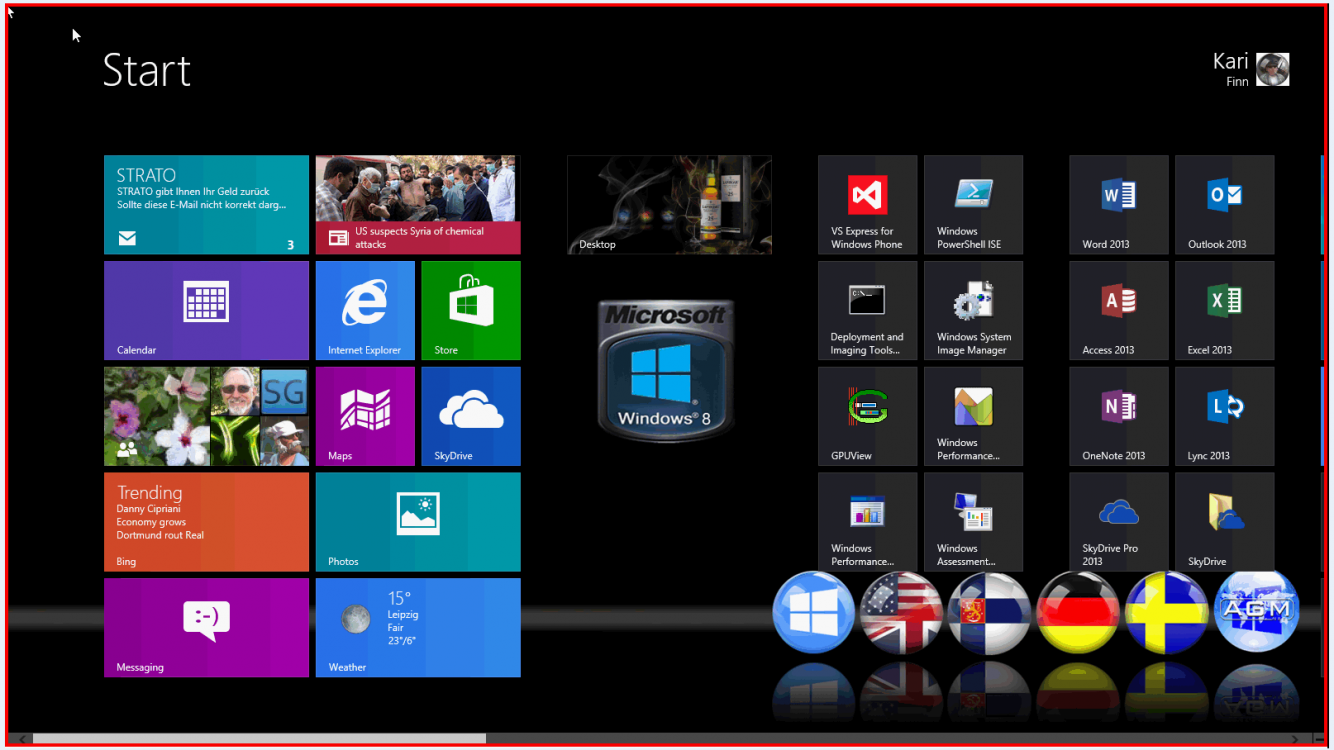The height and width of the screenshot is (750, 1334).
Task: Launch VS Express for Windows Phone
Action: (x=867, y=204)
